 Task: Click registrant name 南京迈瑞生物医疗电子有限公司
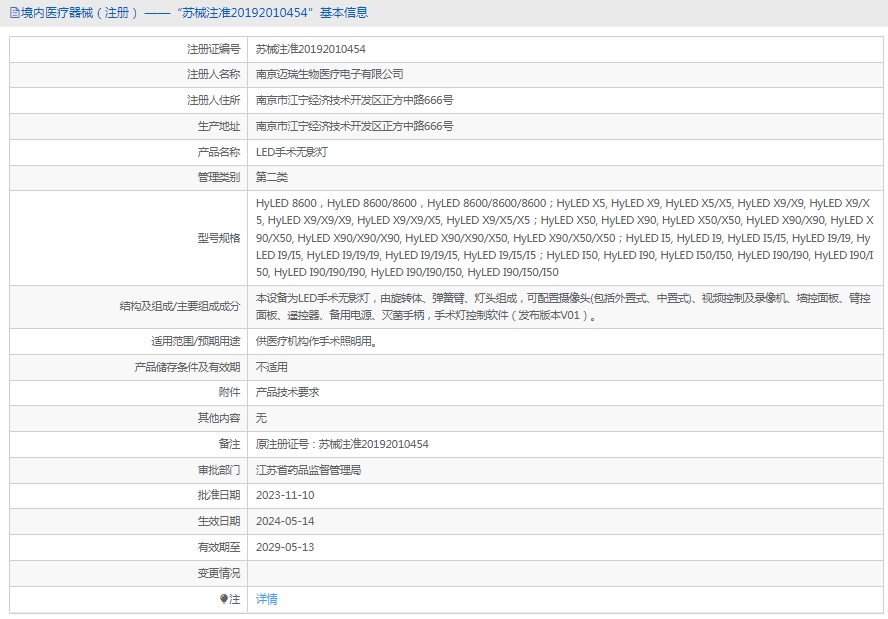pos(329,74)
